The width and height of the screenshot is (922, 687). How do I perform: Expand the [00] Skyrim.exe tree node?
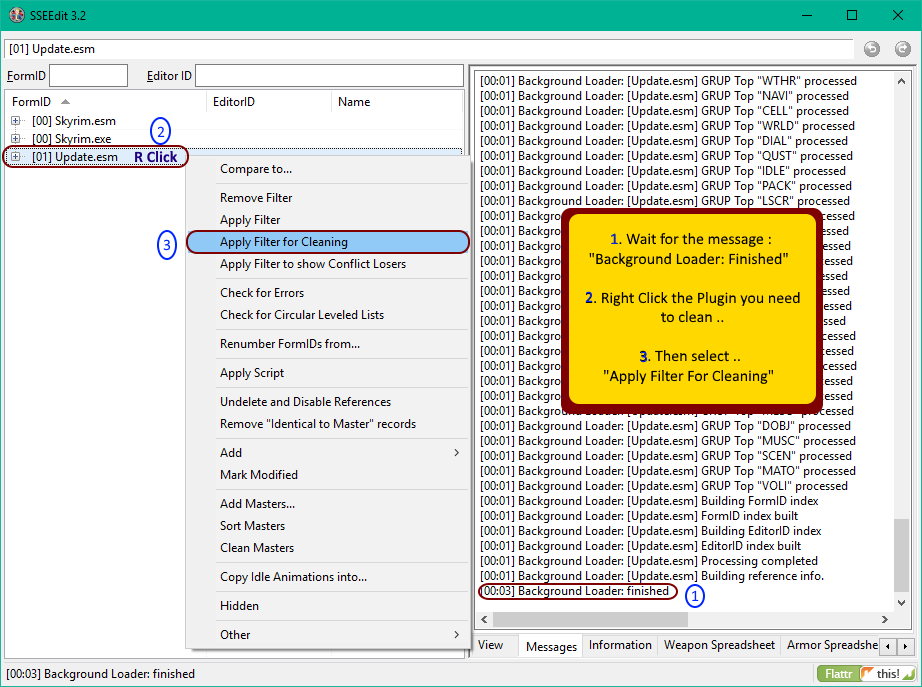(16, 139)
